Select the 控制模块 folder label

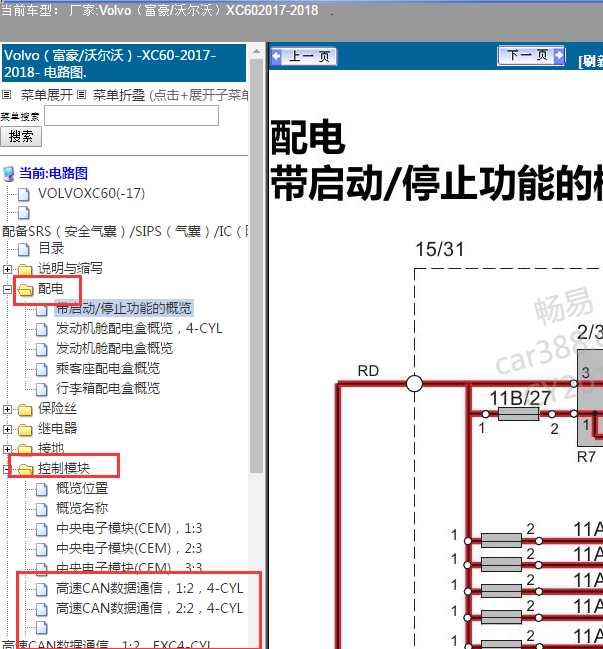point(64,468)
